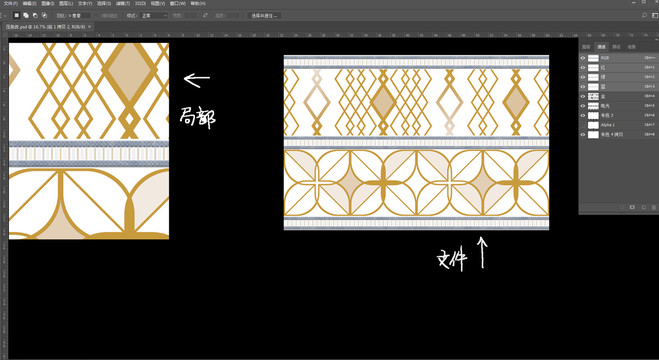
Task: Load channel as selection icon
Action: point(622,207)
